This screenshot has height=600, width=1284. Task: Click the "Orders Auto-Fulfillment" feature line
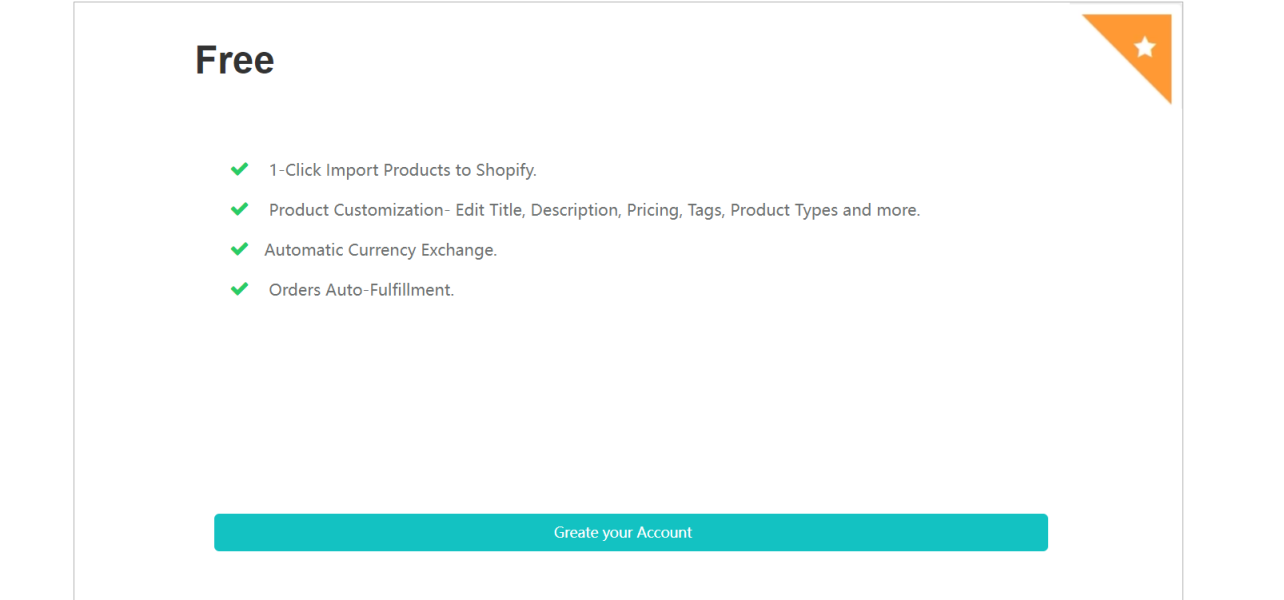(x=361, y=290)
